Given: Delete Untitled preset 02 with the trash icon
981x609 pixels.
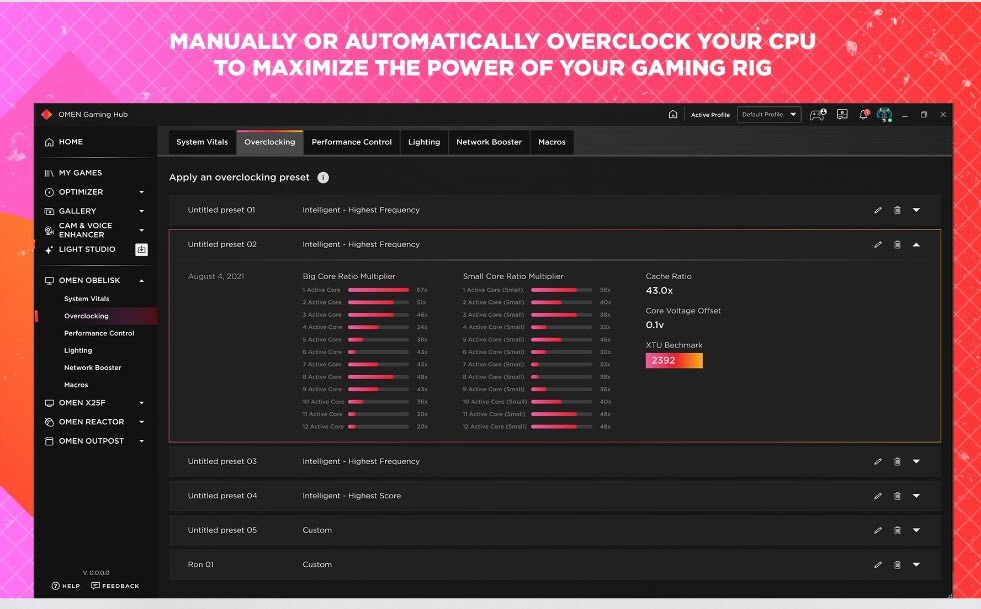Looking at the screenshot, I should [897, 245].
